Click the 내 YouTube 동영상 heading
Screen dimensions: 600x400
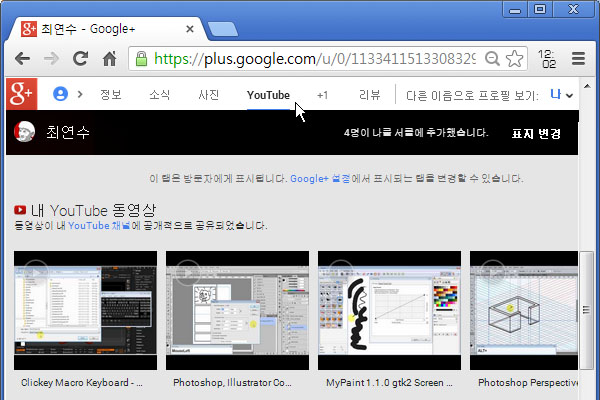tap(93, 210)
